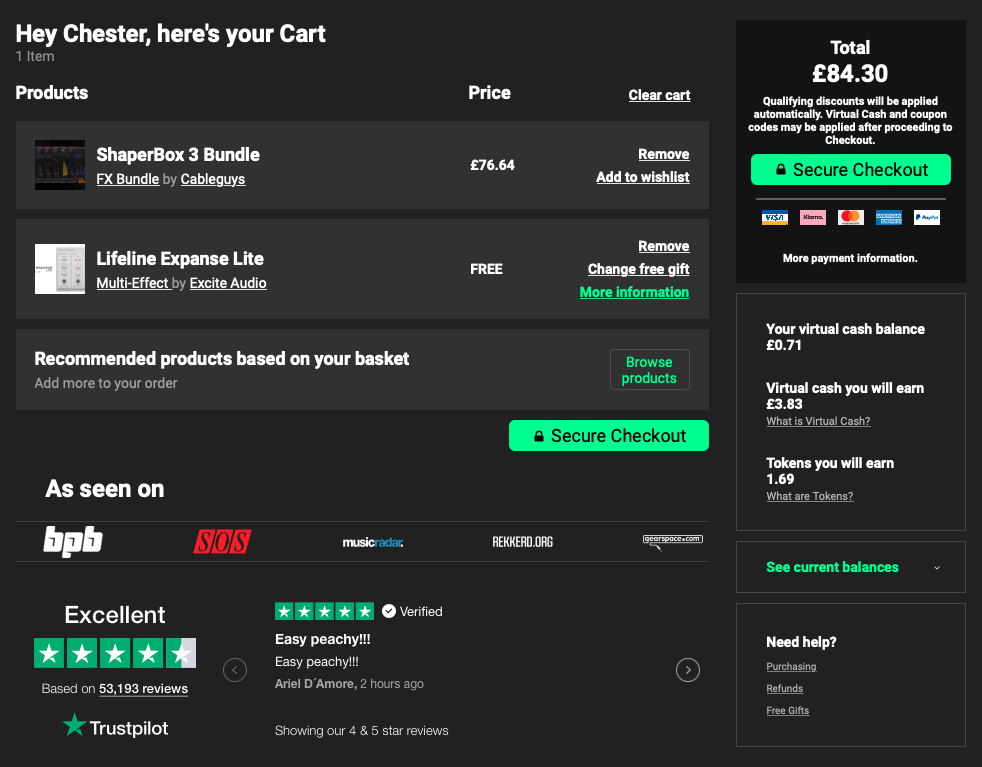
Task: Open More information for the free gift
Action: tap(634, 292)
